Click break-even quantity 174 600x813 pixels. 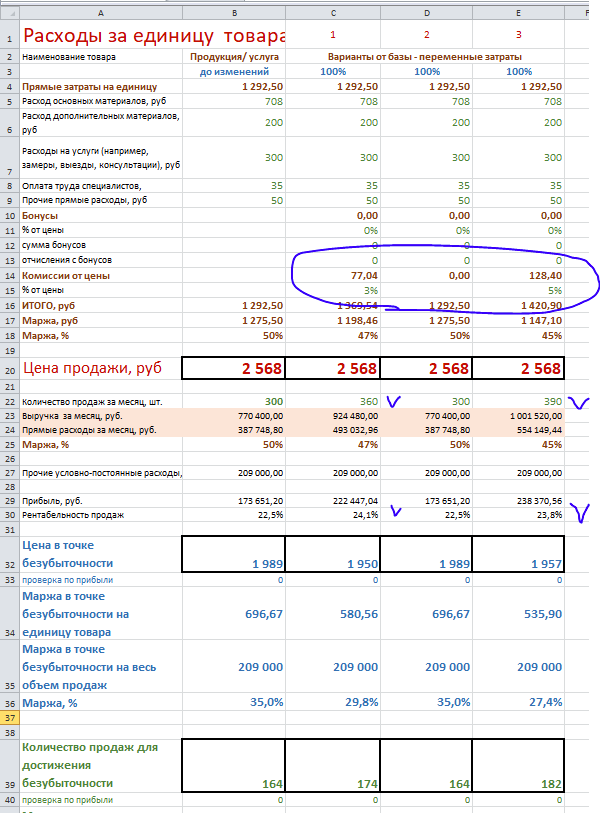pos(367,784)
